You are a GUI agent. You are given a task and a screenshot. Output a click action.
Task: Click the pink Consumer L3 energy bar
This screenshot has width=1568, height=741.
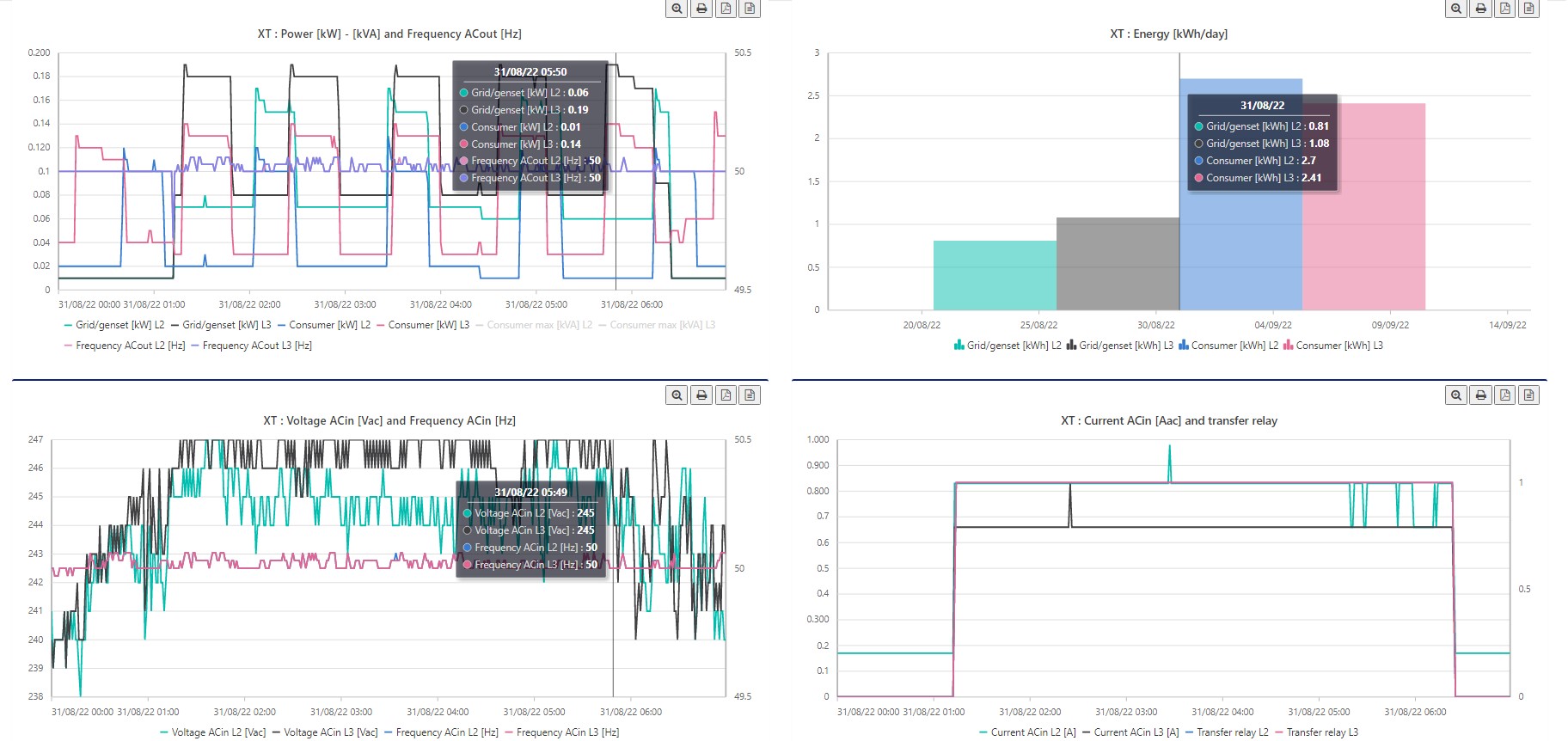[x=1363, y=206]
